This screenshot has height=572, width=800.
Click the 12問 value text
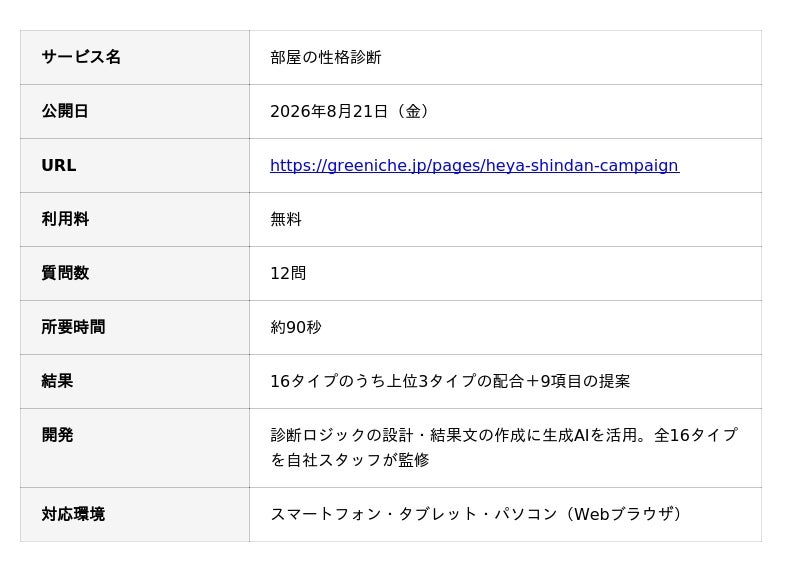[288, 273]
